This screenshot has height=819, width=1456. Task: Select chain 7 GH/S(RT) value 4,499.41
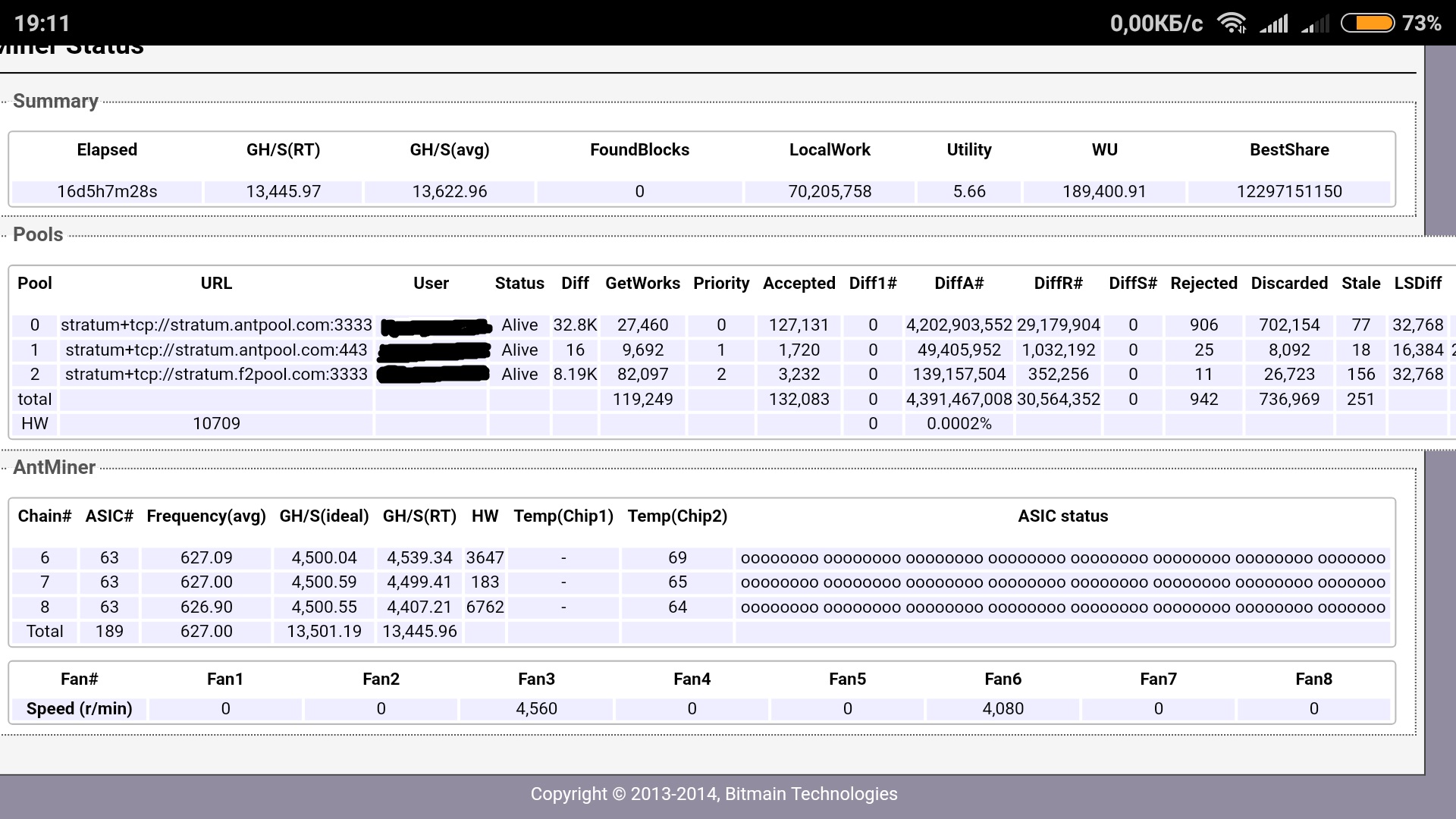pos(419,582)
